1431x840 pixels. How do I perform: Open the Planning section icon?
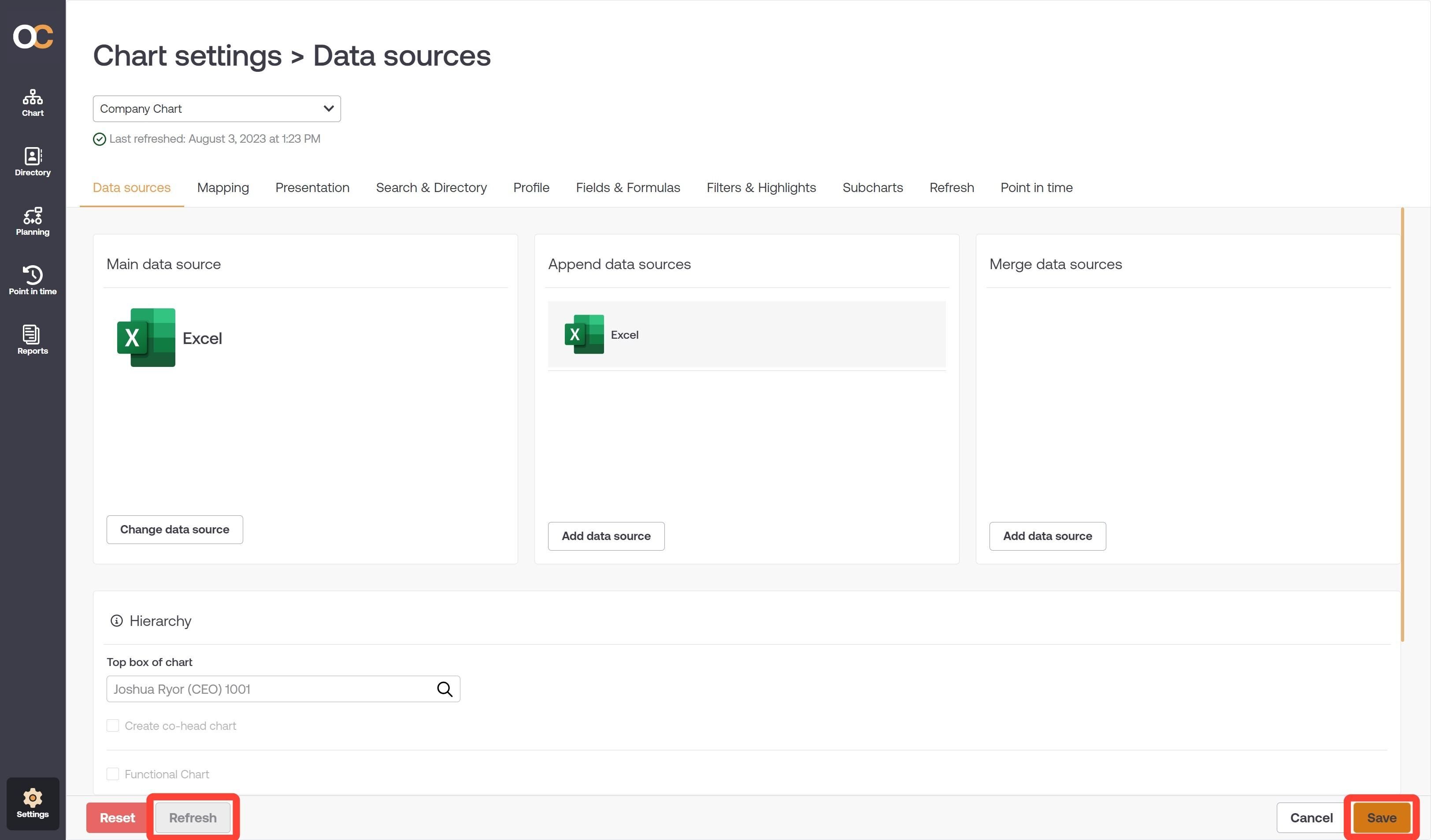click(x=32, y=222)
